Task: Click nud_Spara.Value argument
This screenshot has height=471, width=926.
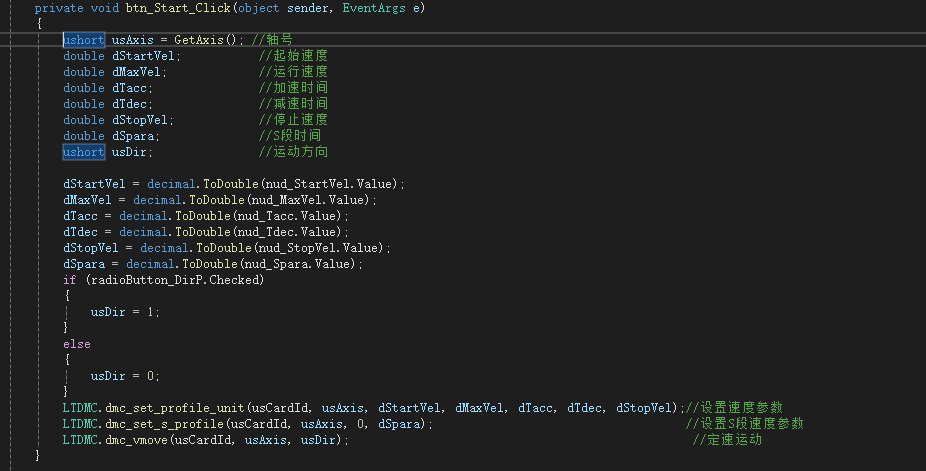Action: click(x=300, y=264)
